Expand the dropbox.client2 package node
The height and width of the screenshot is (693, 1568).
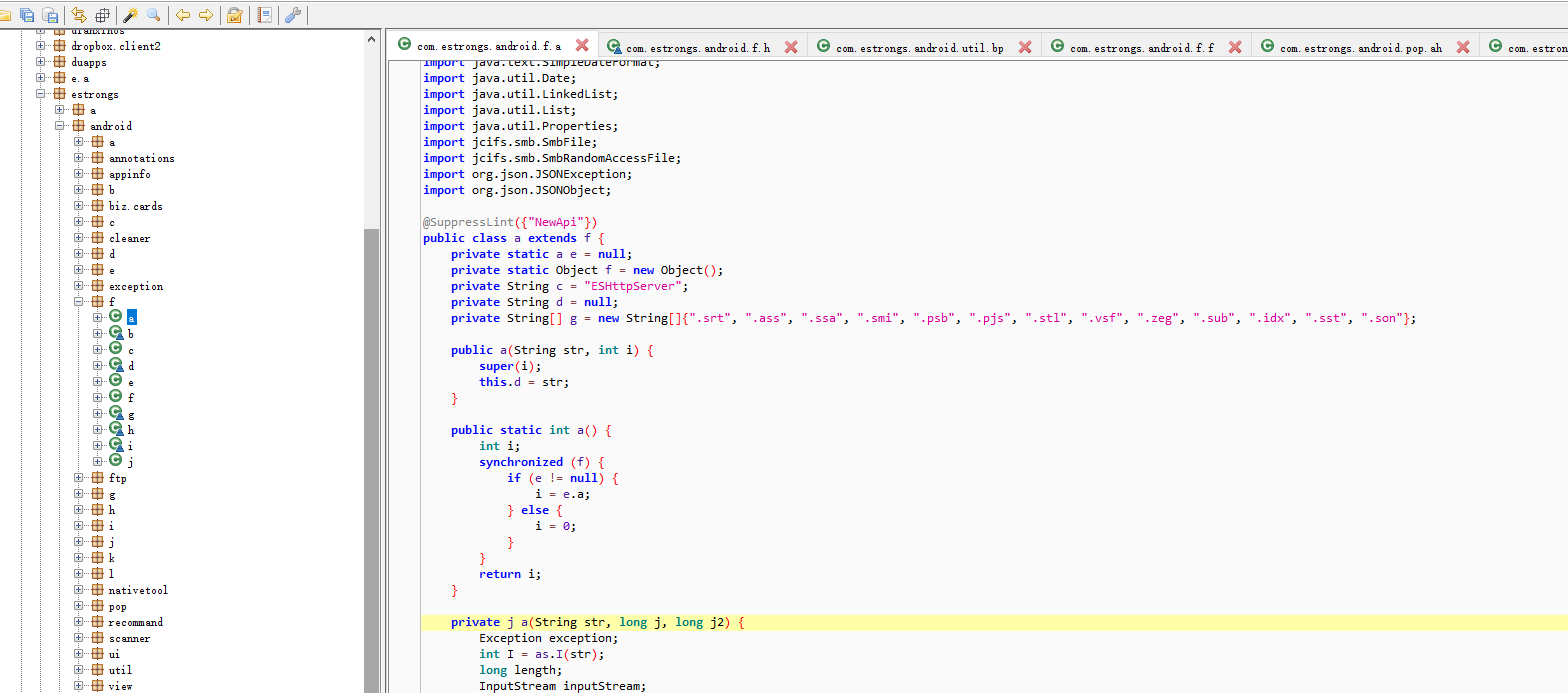(x=41, y=46)
